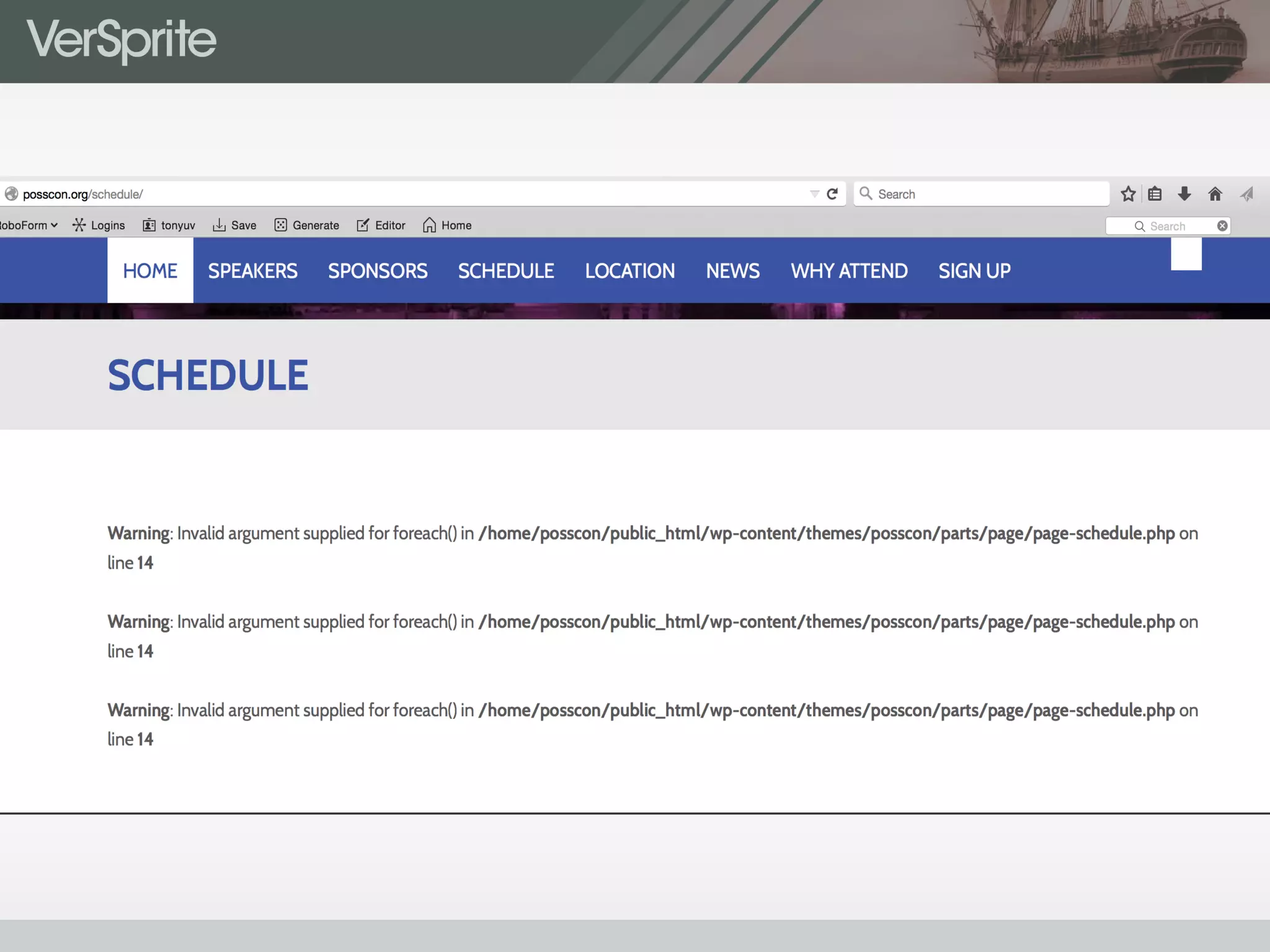Go to the SPEAKERS nav tab
The width and height of the screenshot is (1270, 952).
click(252, 271)
